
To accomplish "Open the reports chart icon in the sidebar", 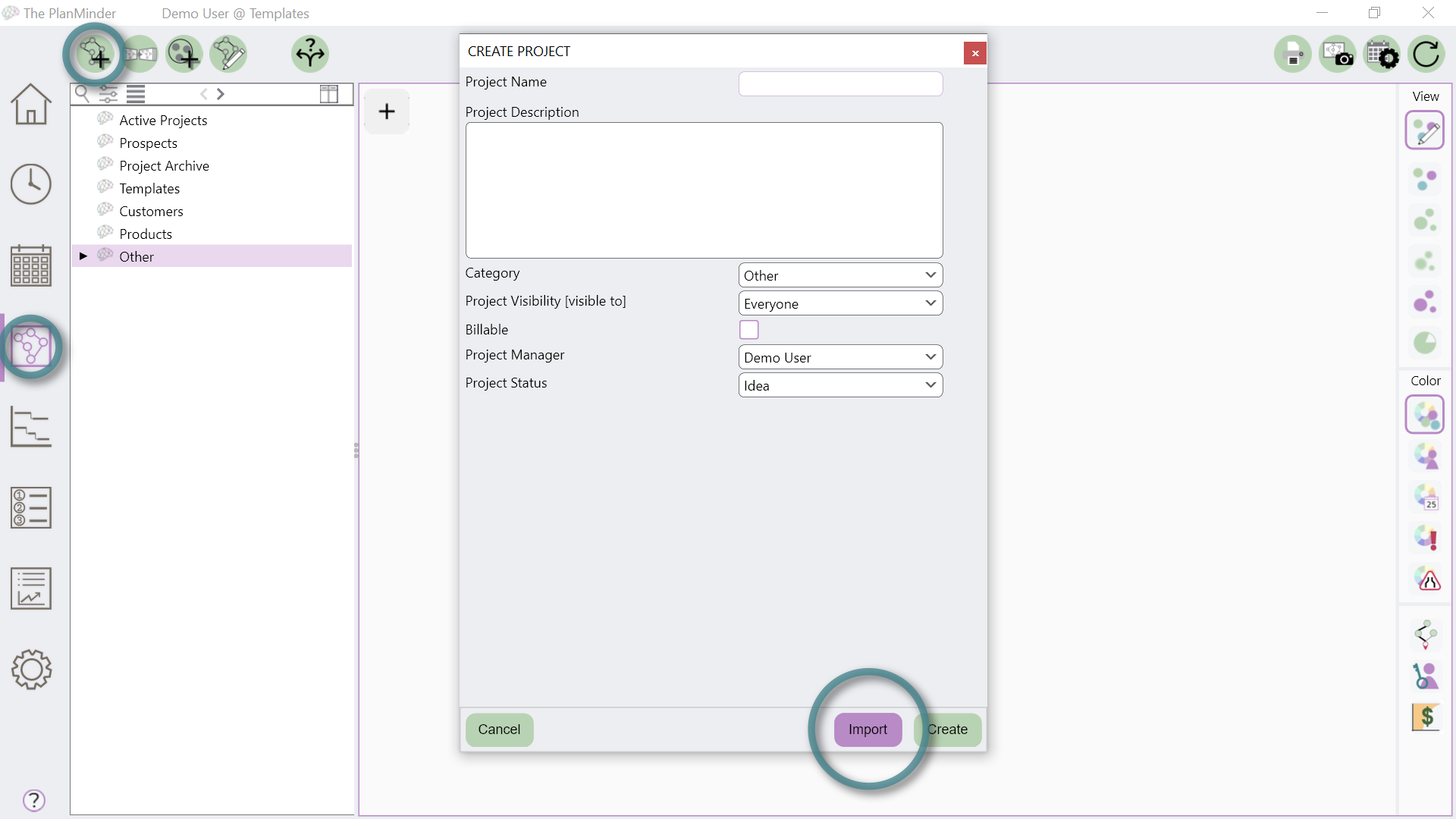I will coord(30,588).
